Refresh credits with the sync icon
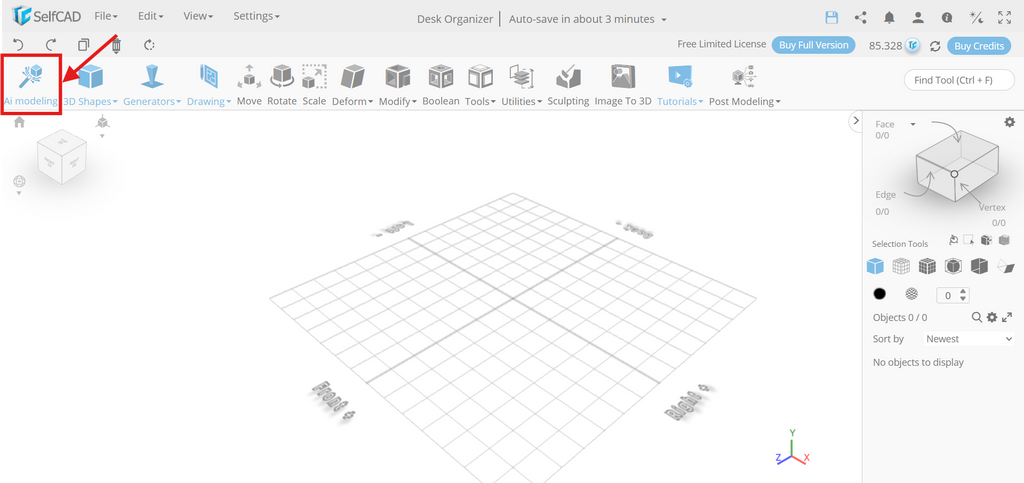Viewport: 1024px width, 483px height. click(935, 46)
